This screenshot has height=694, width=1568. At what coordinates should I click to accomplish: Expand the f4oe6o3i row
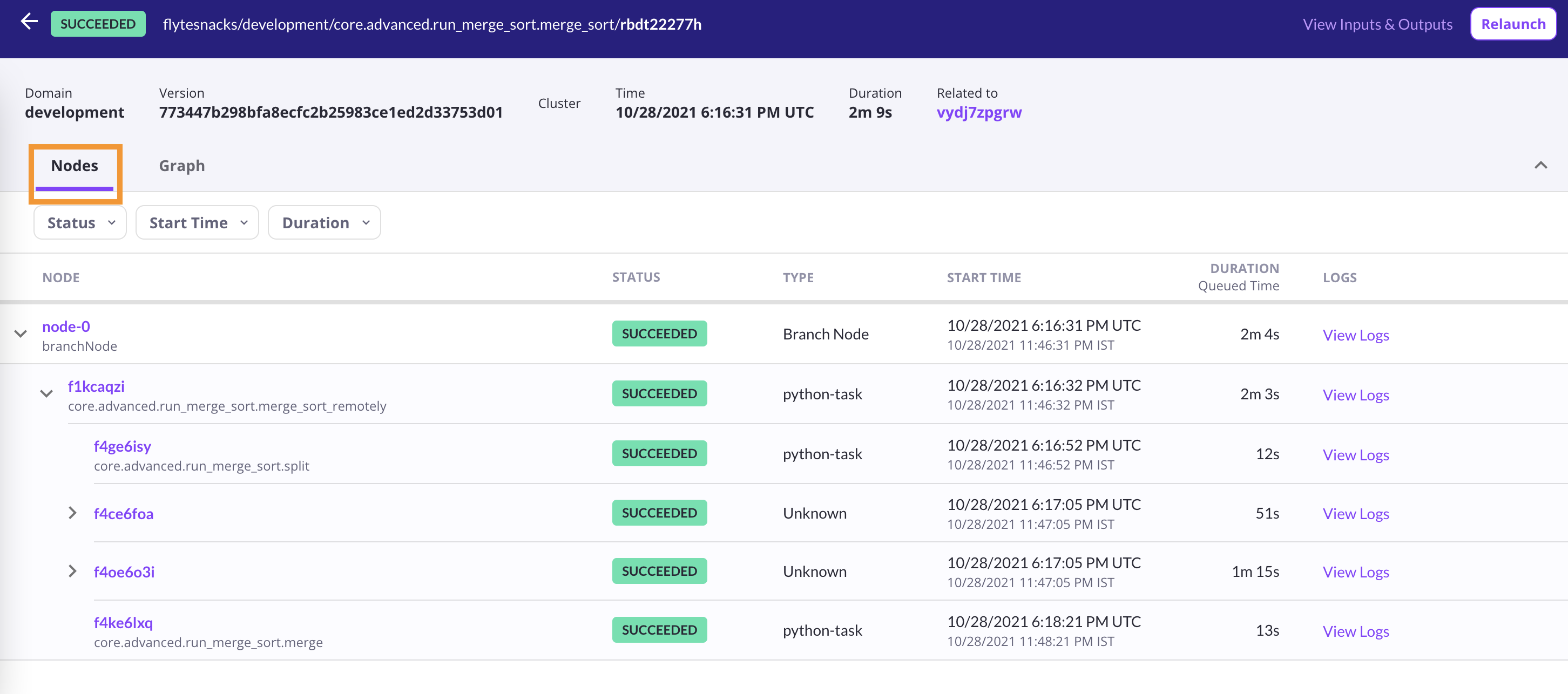pyautogui.click(x=72, y=571)
